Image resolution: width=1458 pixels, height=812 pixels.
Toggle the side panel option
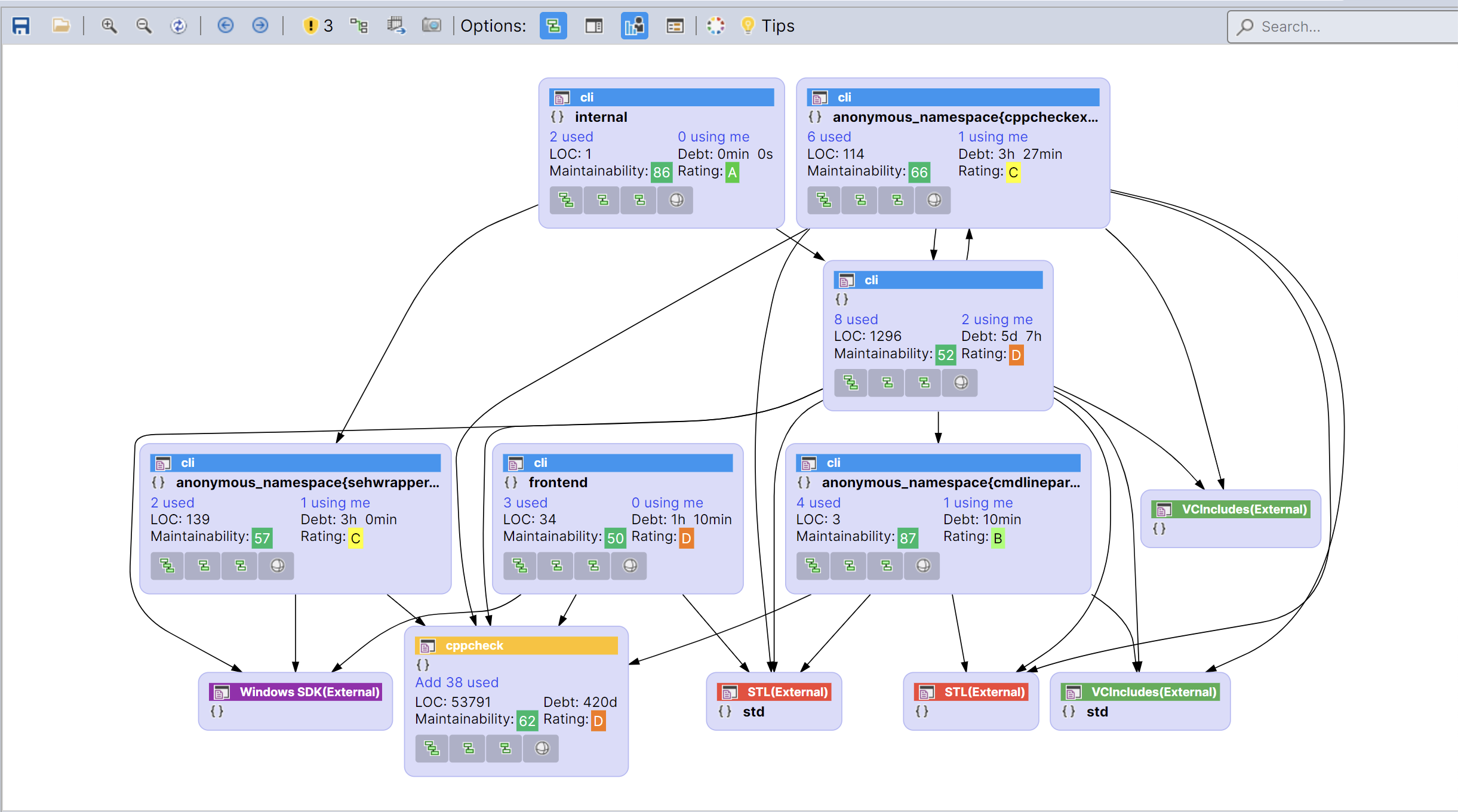[x=593, y=26]
